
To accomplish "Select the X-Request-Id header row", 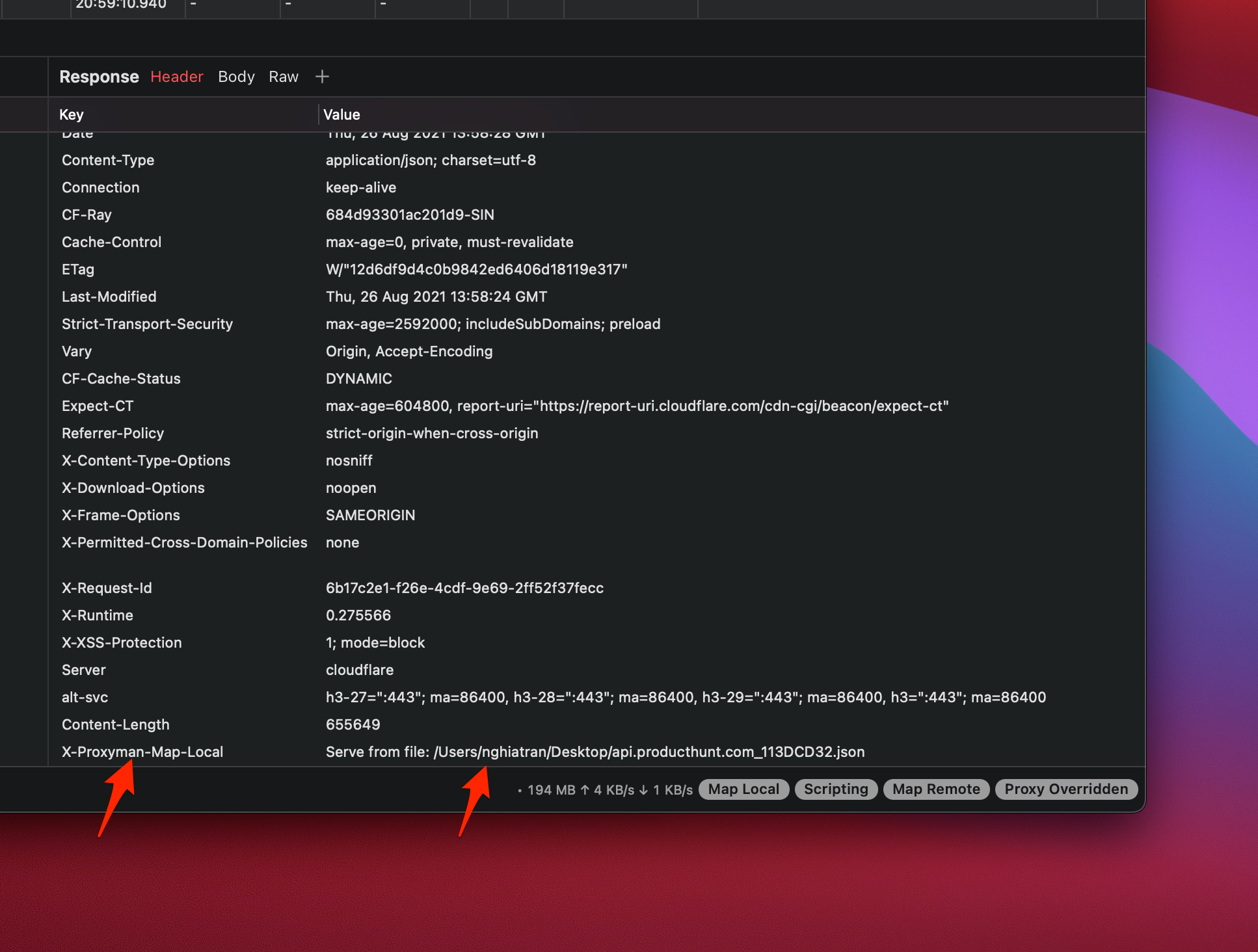I will [x=107, y=588].
